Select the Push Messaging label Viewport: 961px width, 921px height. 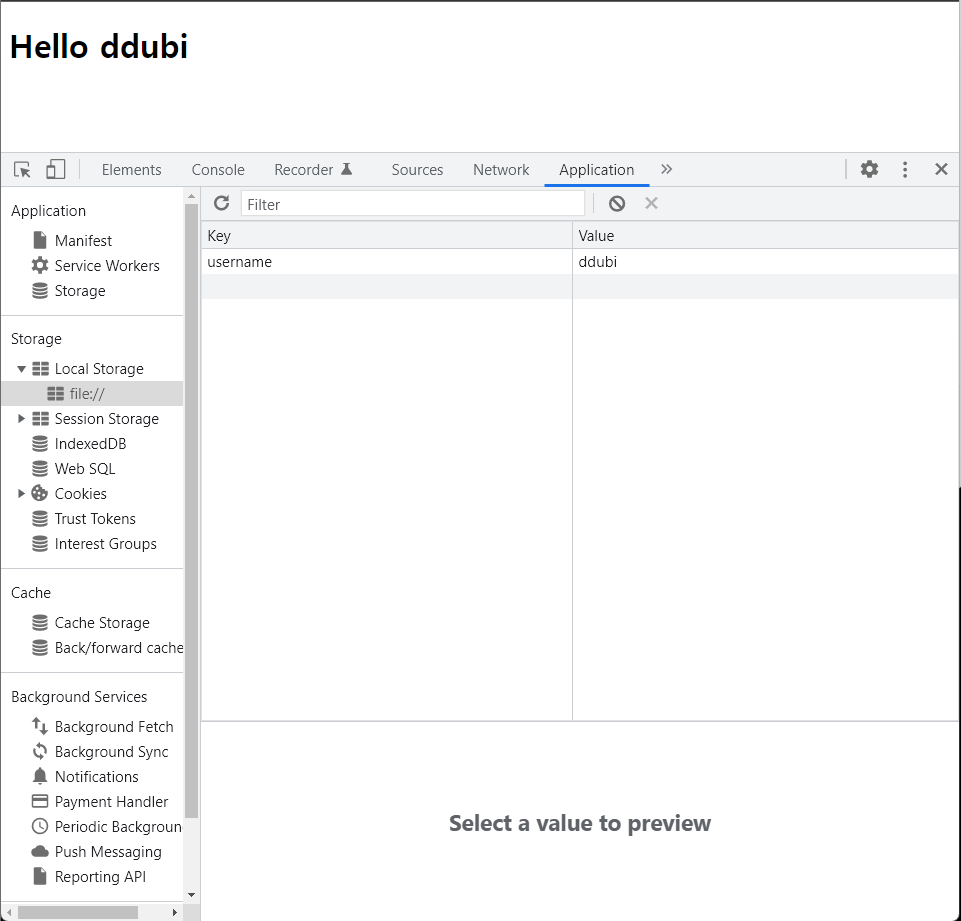pyautogui.click(x=108, y=852)
